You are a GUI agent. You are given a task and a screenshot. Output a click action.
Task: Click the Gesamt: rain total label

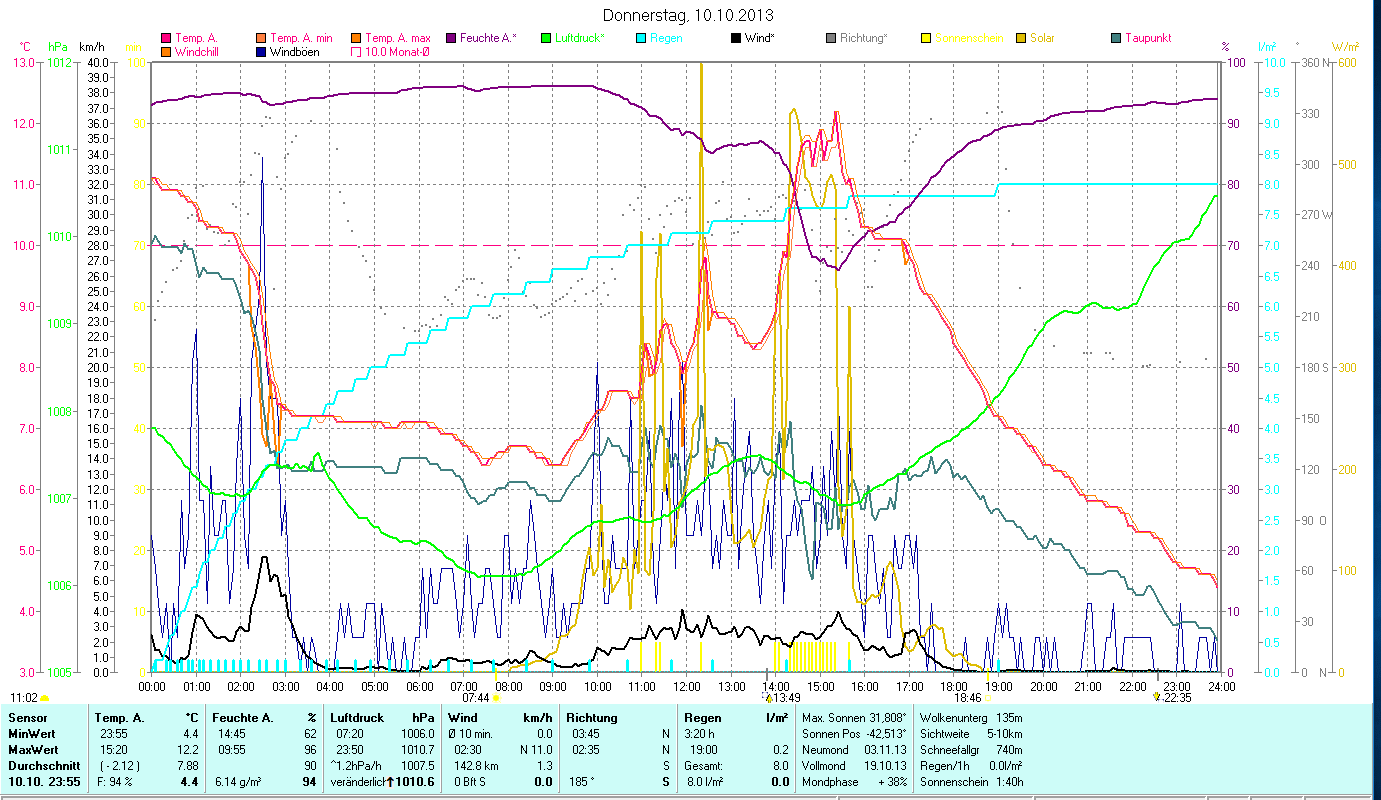tap(704, 766)
